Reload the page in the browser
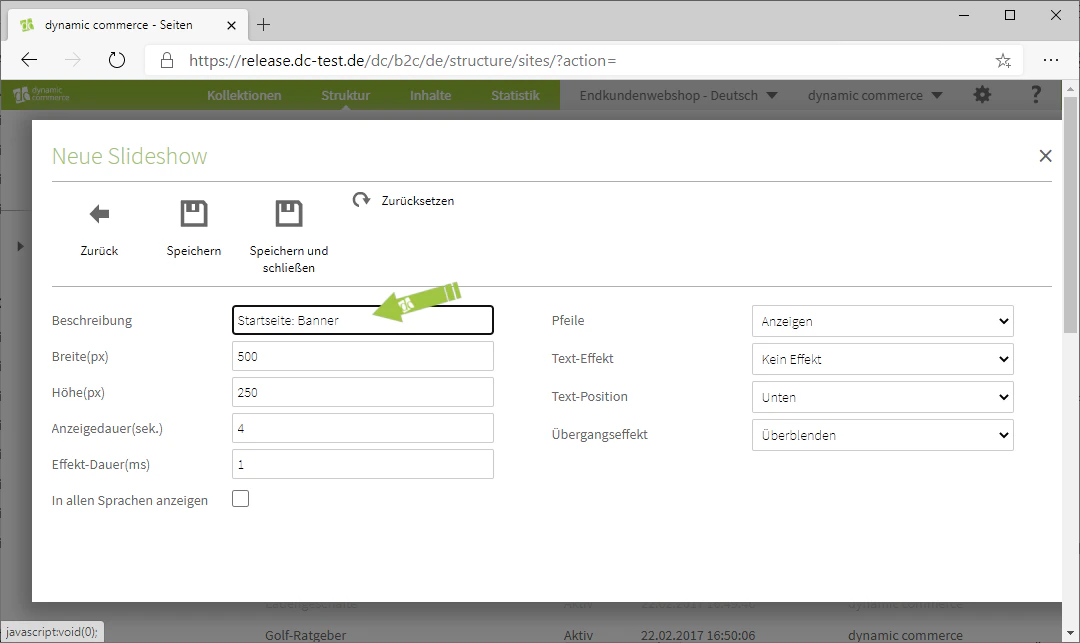Image resolution: width=1080 pixels, height=643 pixels. [117, 60]
